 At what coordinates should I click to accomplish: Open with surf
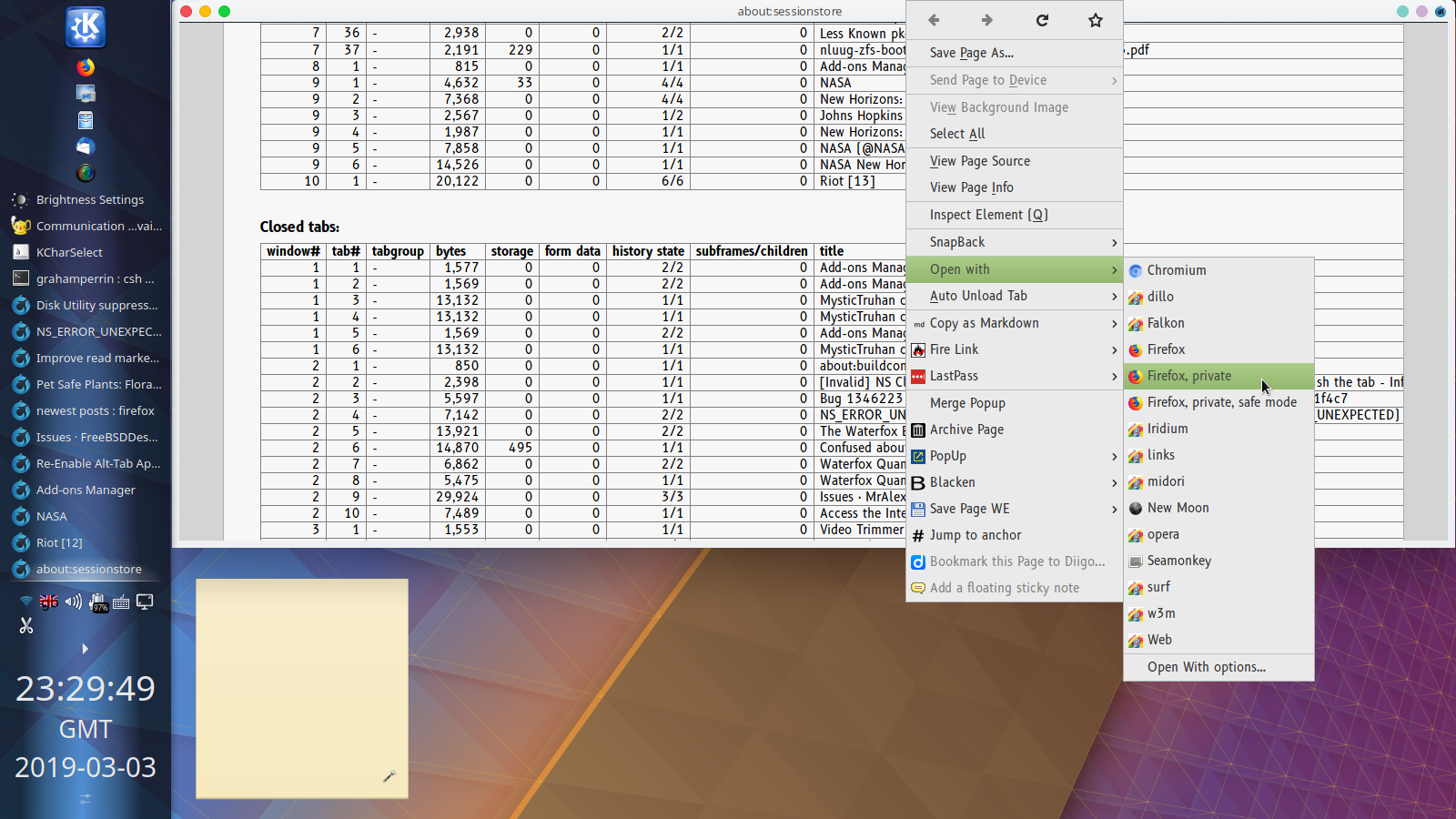[x=1218, y=587]
